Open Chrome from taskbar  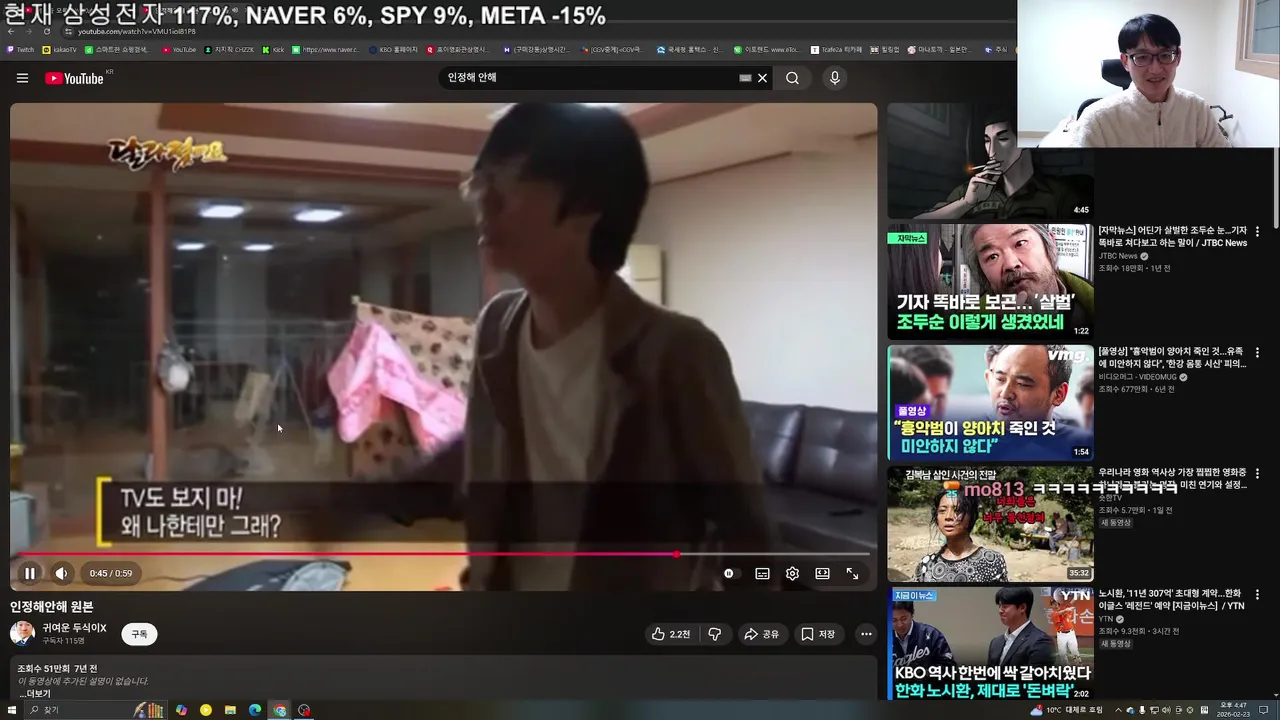tap(280, 710)
